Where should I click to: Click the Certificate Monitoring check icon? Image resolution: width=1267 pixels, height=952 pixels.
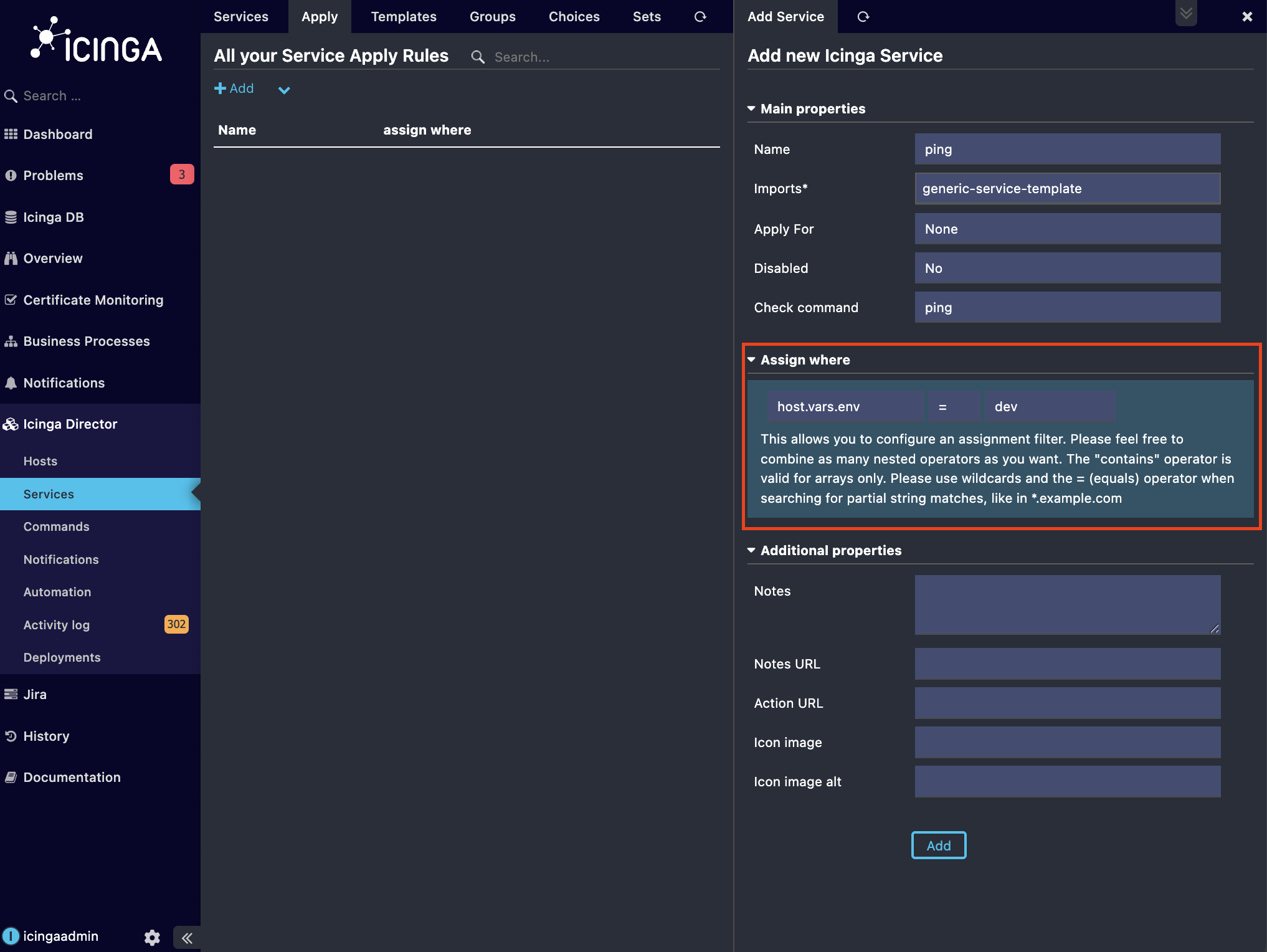coord(11,300)
